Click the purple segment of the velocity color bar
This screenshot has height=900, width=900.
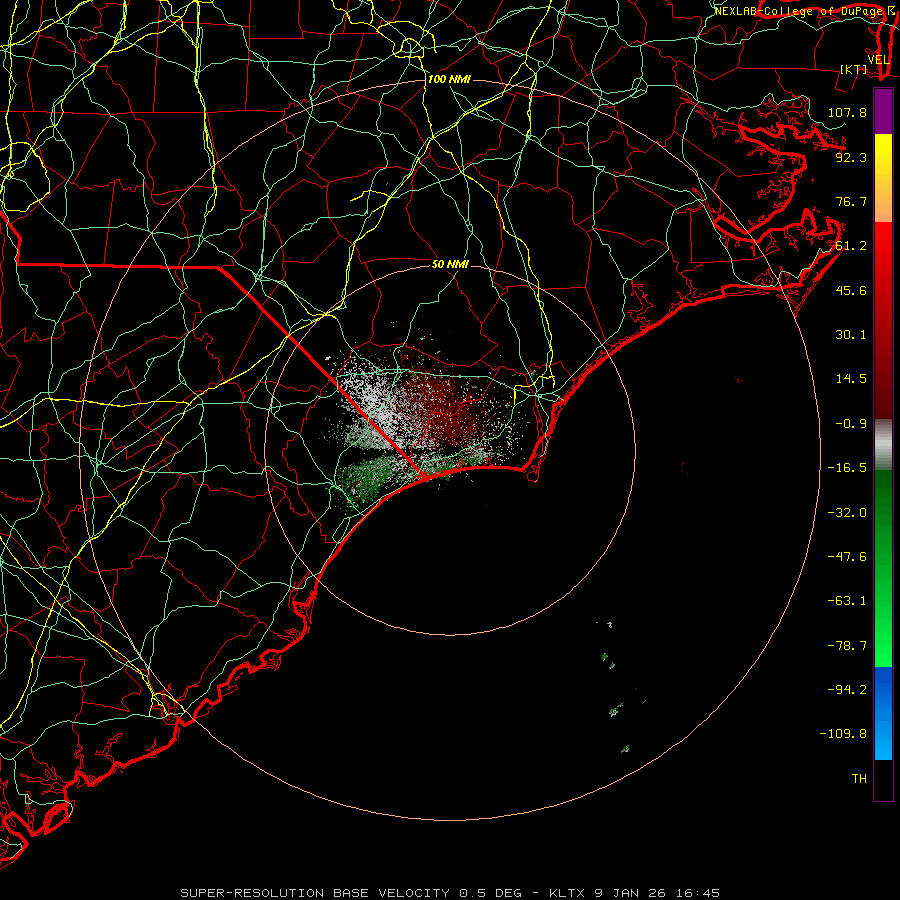[x=883, y=111]
